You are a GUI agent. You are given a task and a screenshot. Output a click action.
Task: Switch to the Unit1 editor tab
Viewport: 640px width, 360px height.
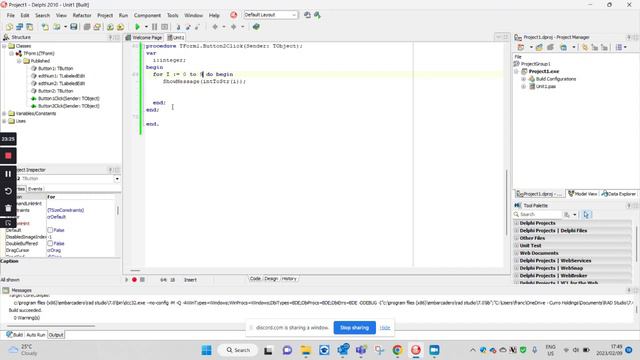(176, 38)
